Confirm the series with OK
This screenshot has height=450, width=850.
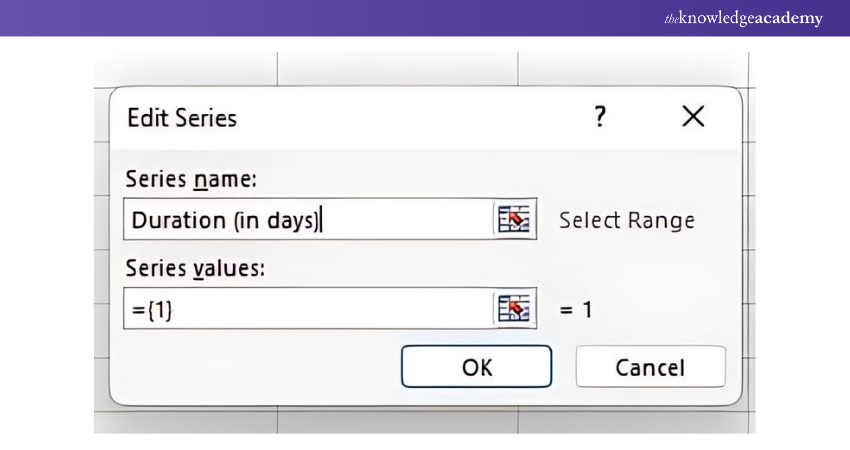[476, 367]
